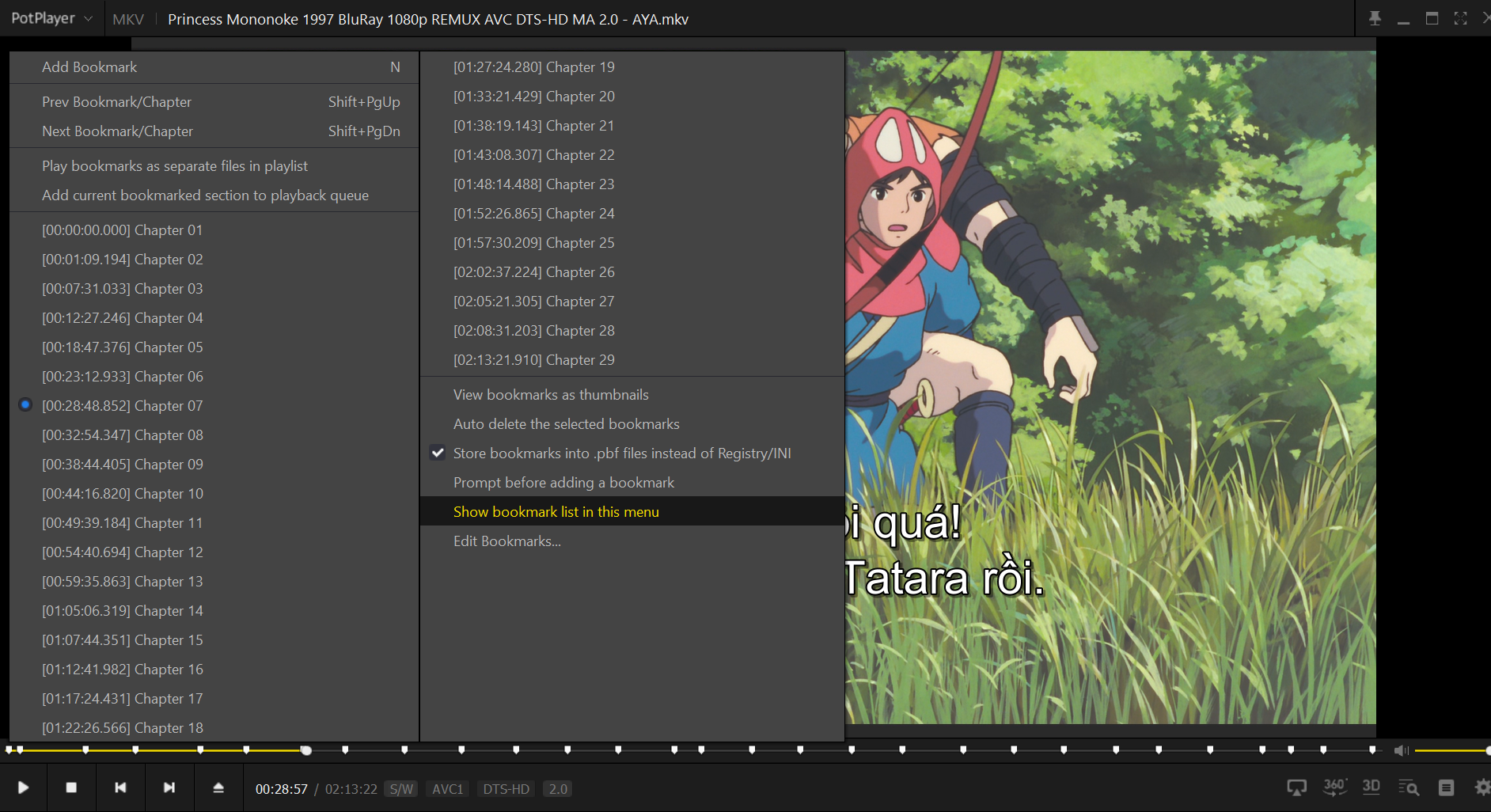This screenshot has height=812, width=1491.
Task: Select Add current bookmarked section to playback queue
Action: (x=214, y=195)
